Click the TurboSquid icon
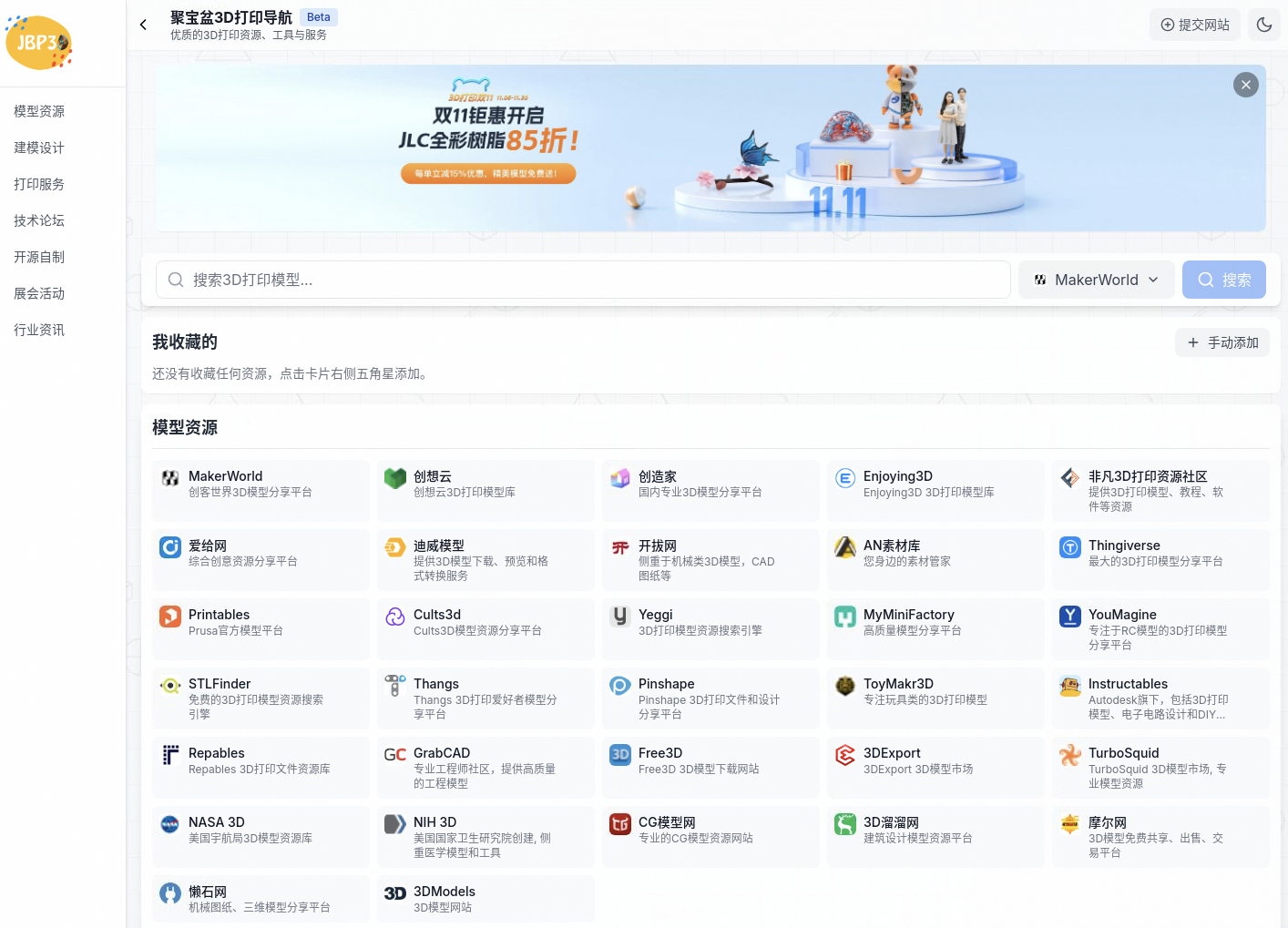The image size is (1288, 928). pyautogui.click(x=1070, y=755)
